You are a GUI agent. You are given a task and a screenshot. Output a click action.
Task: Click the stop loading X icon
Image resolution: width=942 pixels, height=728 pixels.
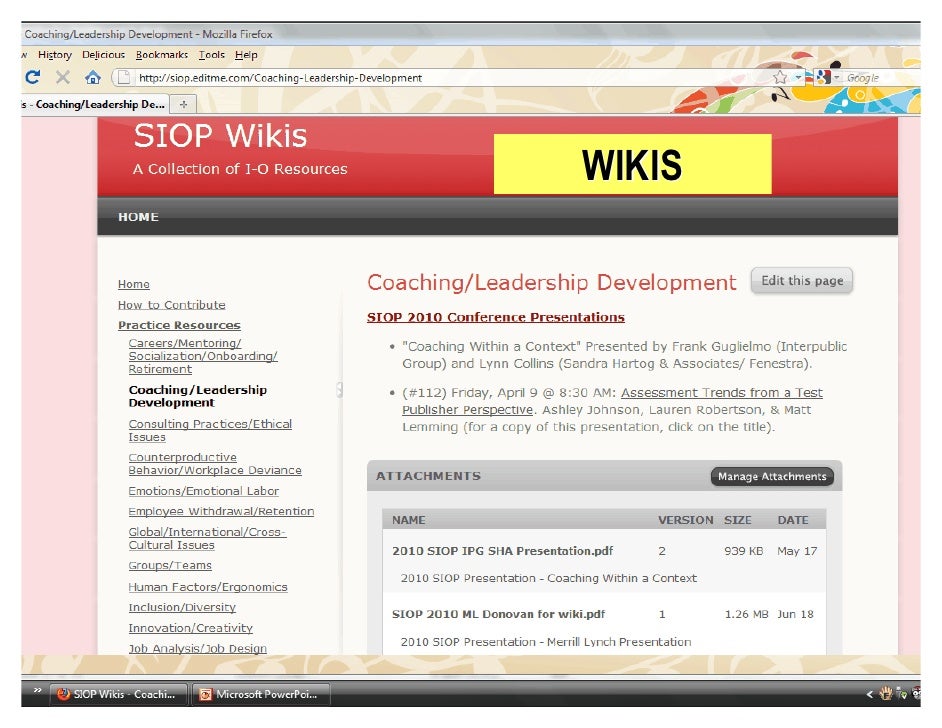62,77
